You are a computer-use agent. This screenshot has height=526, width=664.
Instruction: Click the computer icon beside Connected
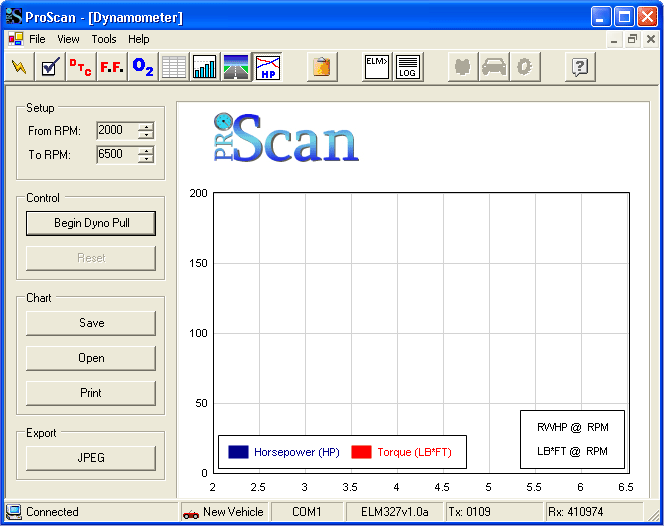14,512
